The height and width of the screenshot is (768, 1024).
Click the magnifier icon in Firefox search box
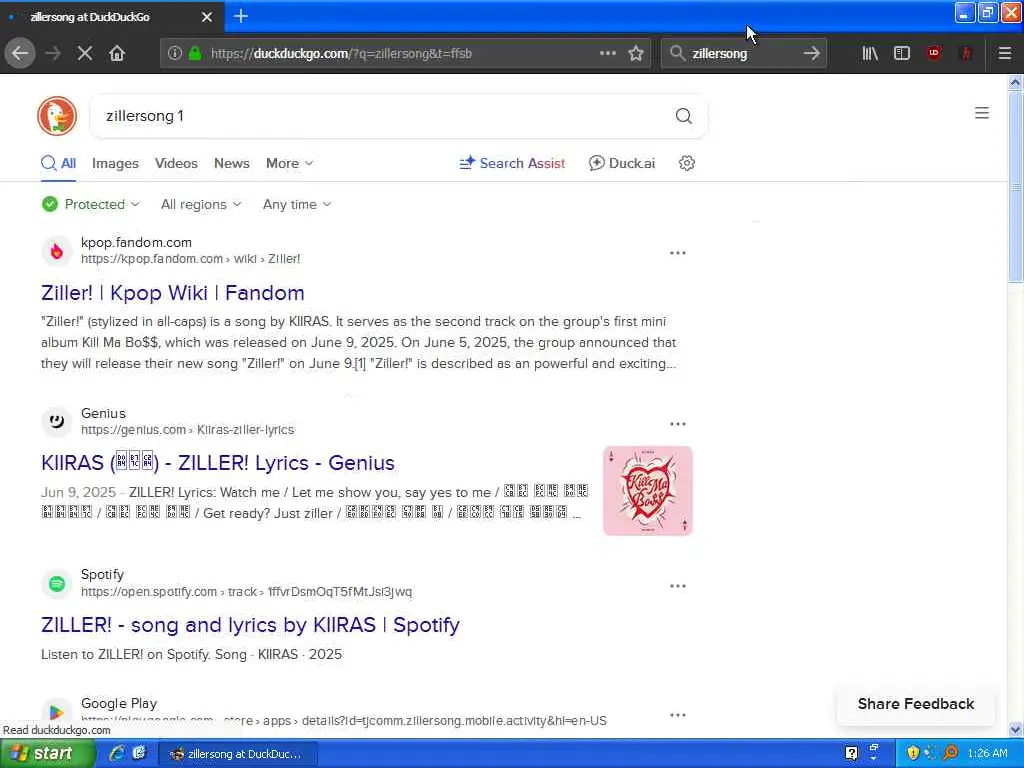pyautogui.click(x=677, y=54)
